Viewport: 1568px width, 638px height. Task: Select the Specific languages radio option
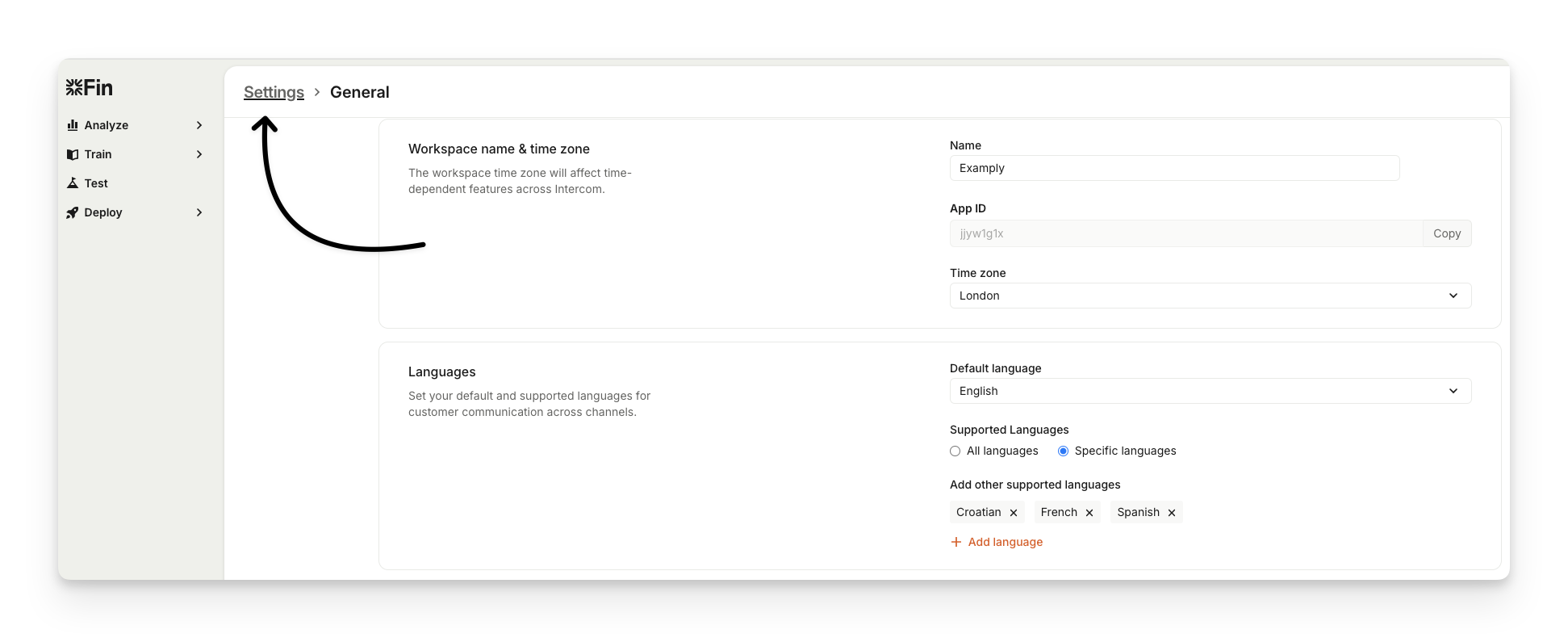(x=1063, y=451)
